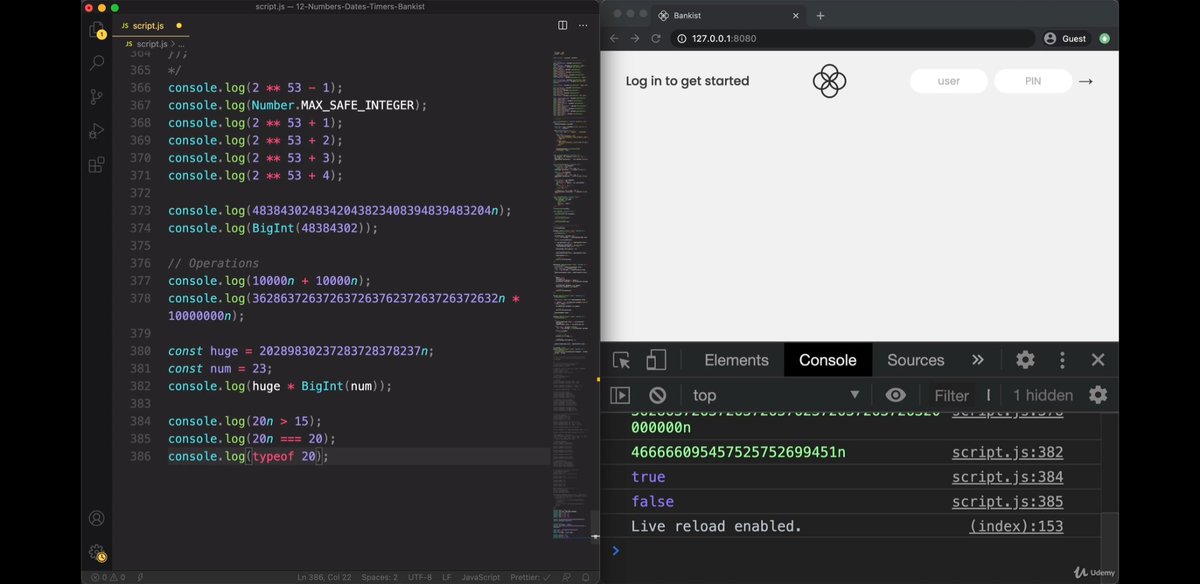The width and height of the screenshot is (1200, 584).
Task: Click the login arrow button
Action: (1086, 81)
